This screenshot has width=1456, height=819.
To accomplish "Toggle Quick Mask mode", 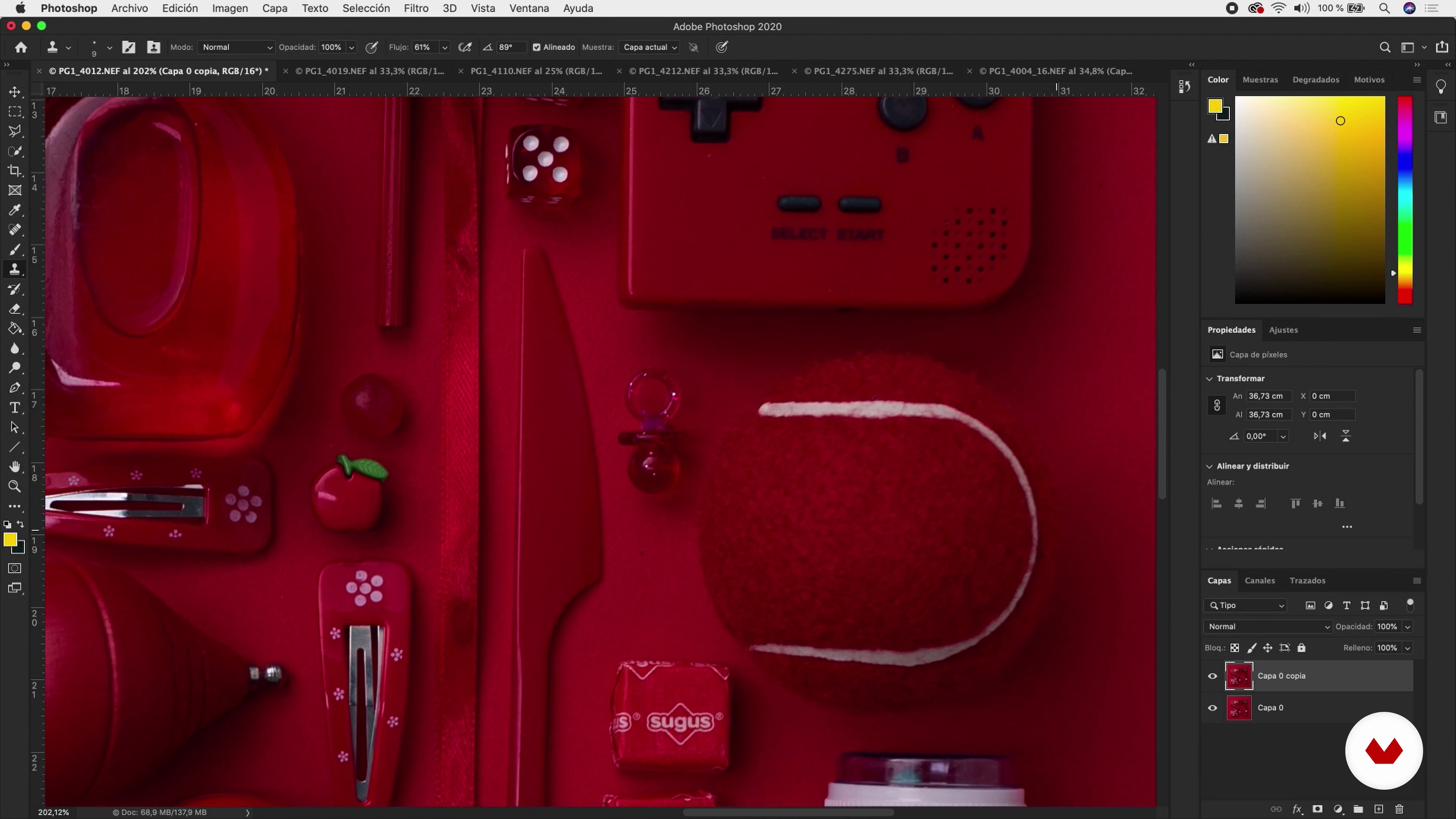I will (x=15, y=568).
